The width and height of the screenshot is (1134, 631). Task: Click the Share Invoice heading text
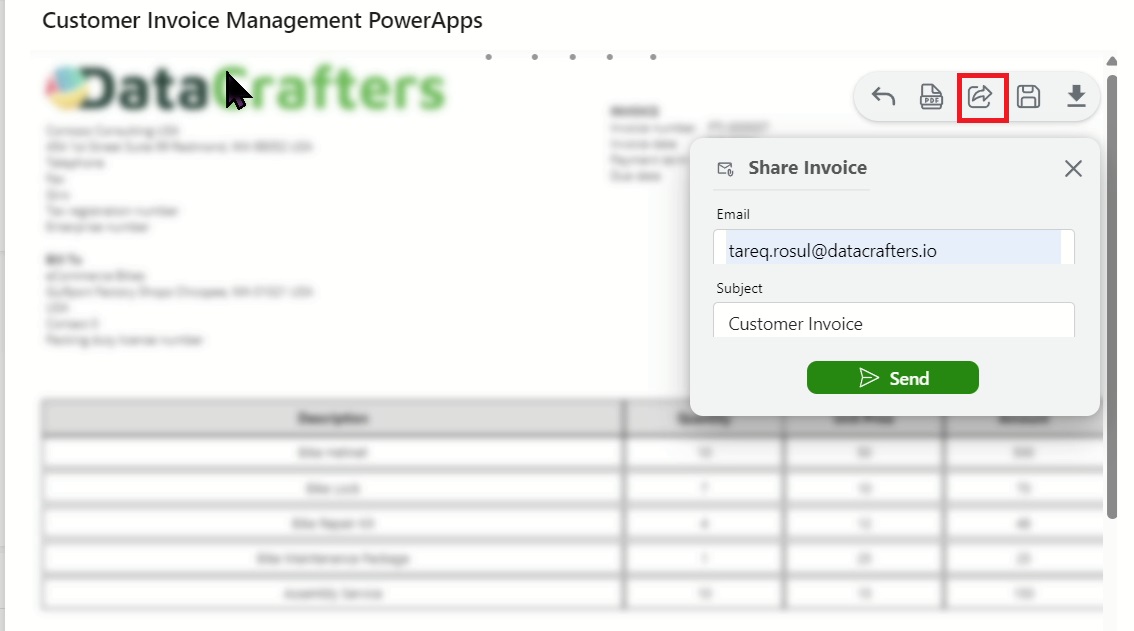click(x=807, y=168)
